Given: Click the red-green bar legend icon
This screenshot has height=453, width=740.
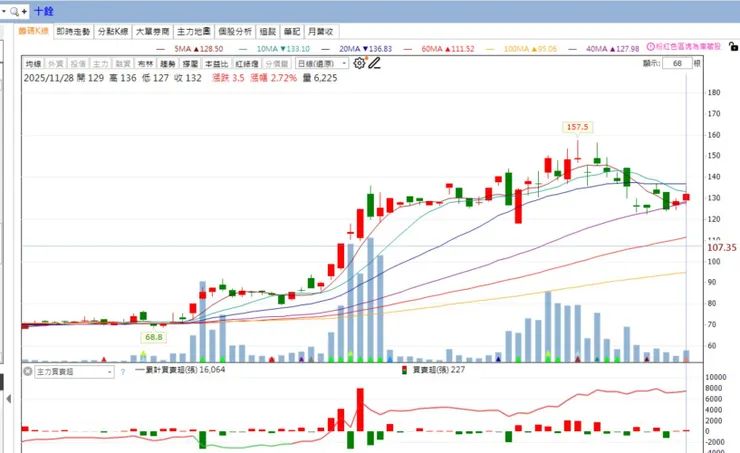Looking at the screenshot, I should pos(404,370).
